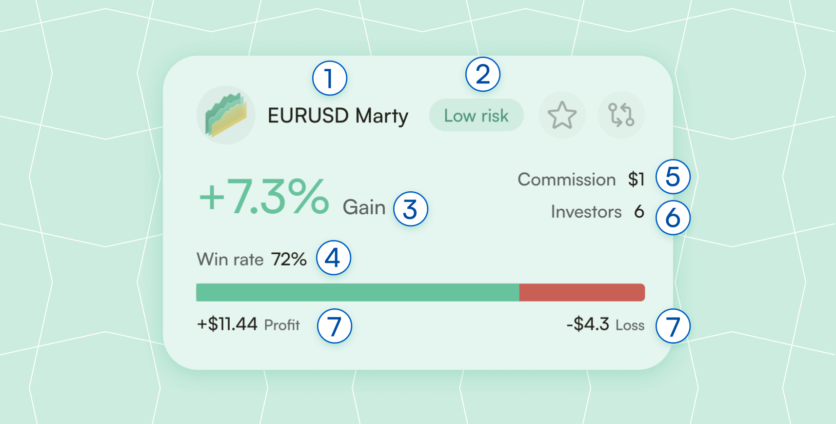Click marker 7 next to Loss
This screenshot has height=424, width=836.
(x=673, y=325)
